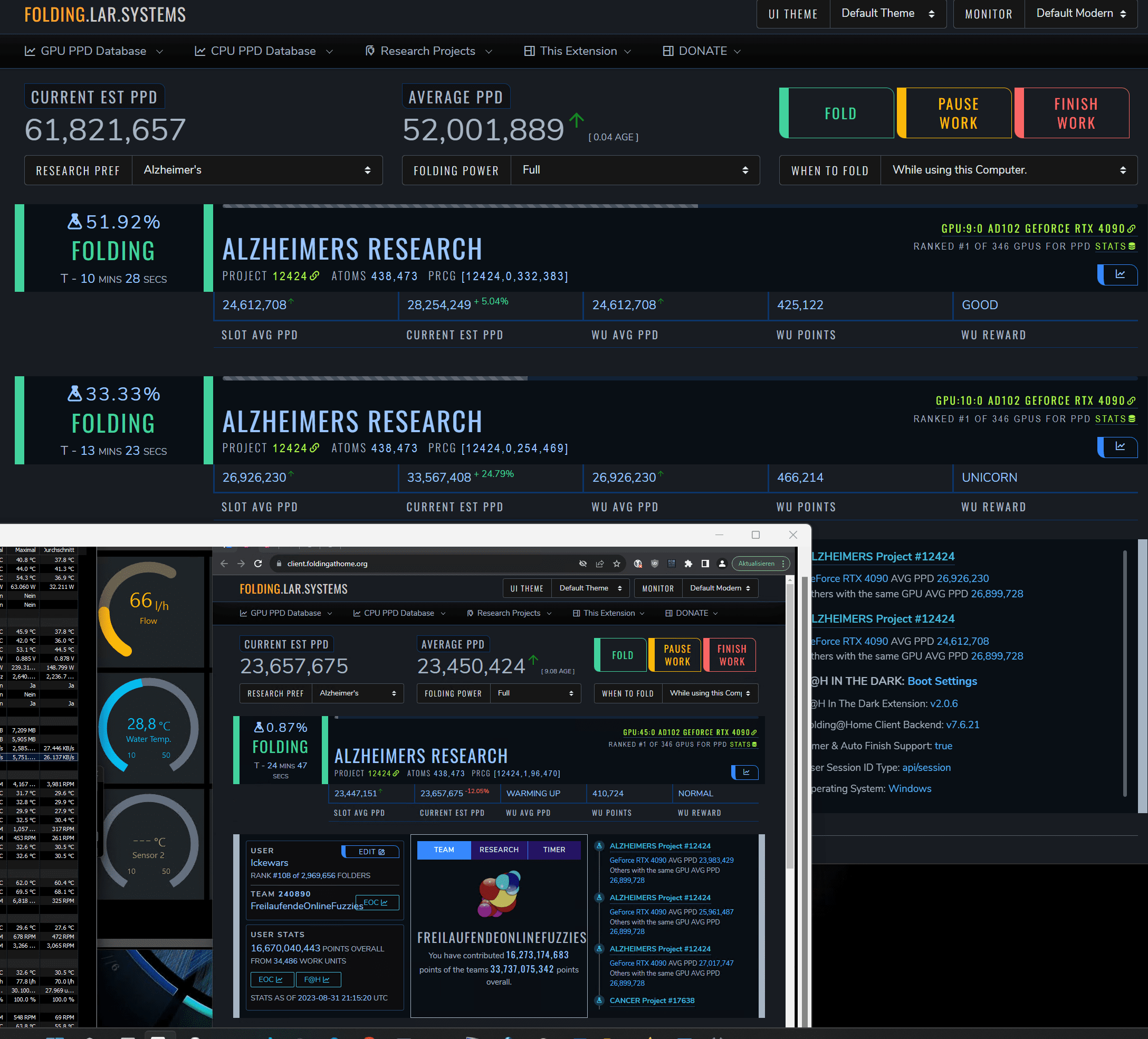This screenshot has width=1148, height=1039.
Task: Open Research Projects menu in main window
Action: pos(428,51)
